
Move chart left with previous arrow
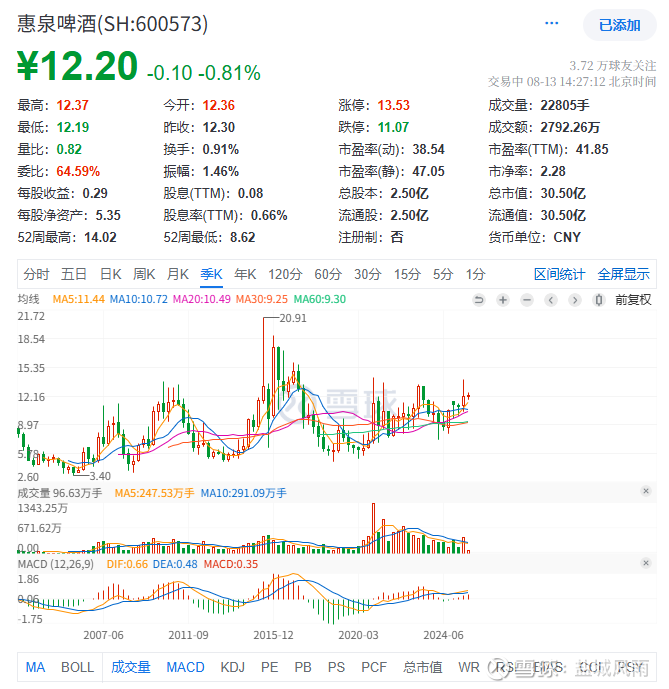[x=551, y=300]
